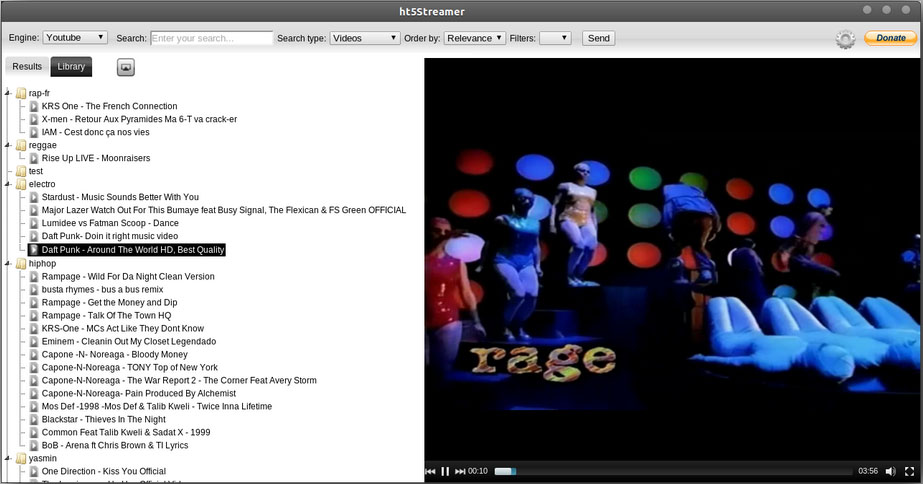Enter fullscreen mode from player bar
Screen dimensions: 923x484
pyautogui.click(x=908, y=471)
